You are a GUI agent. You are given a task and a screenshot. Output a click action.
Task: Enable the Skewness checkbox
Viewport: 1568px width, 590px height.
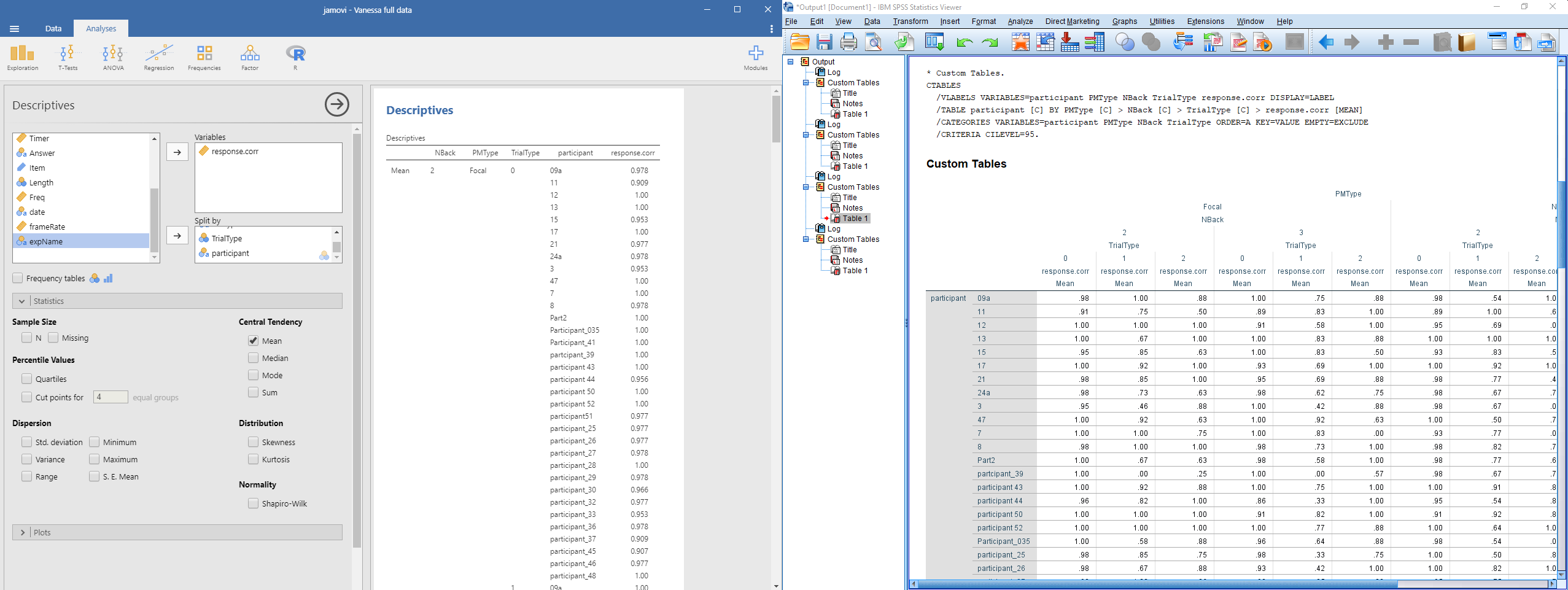(x=253, y=442)
